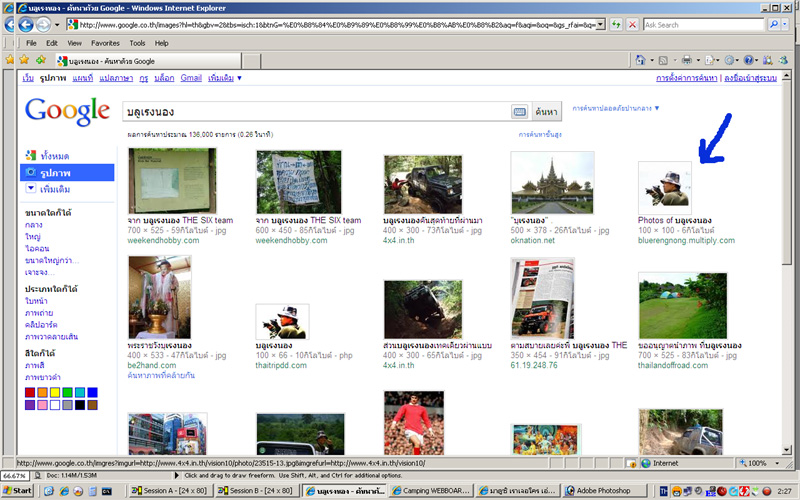Click the on-screen keyboard icon in search box
Image resolution: width=800 pixels, height=500 pixels.
tap(519, 111)
